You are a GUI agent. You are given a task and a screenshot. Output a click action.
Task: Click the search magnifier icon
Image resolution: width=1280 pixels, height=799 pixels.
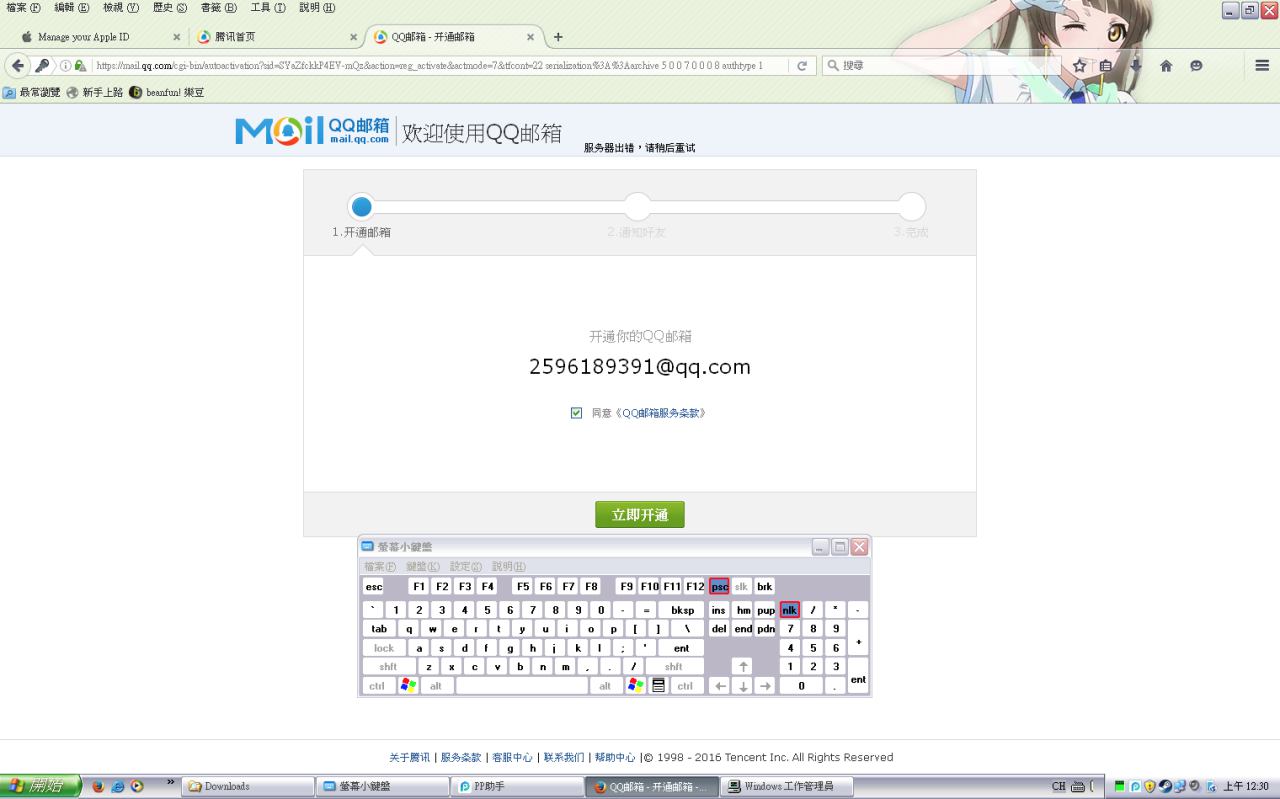[833, 66]
